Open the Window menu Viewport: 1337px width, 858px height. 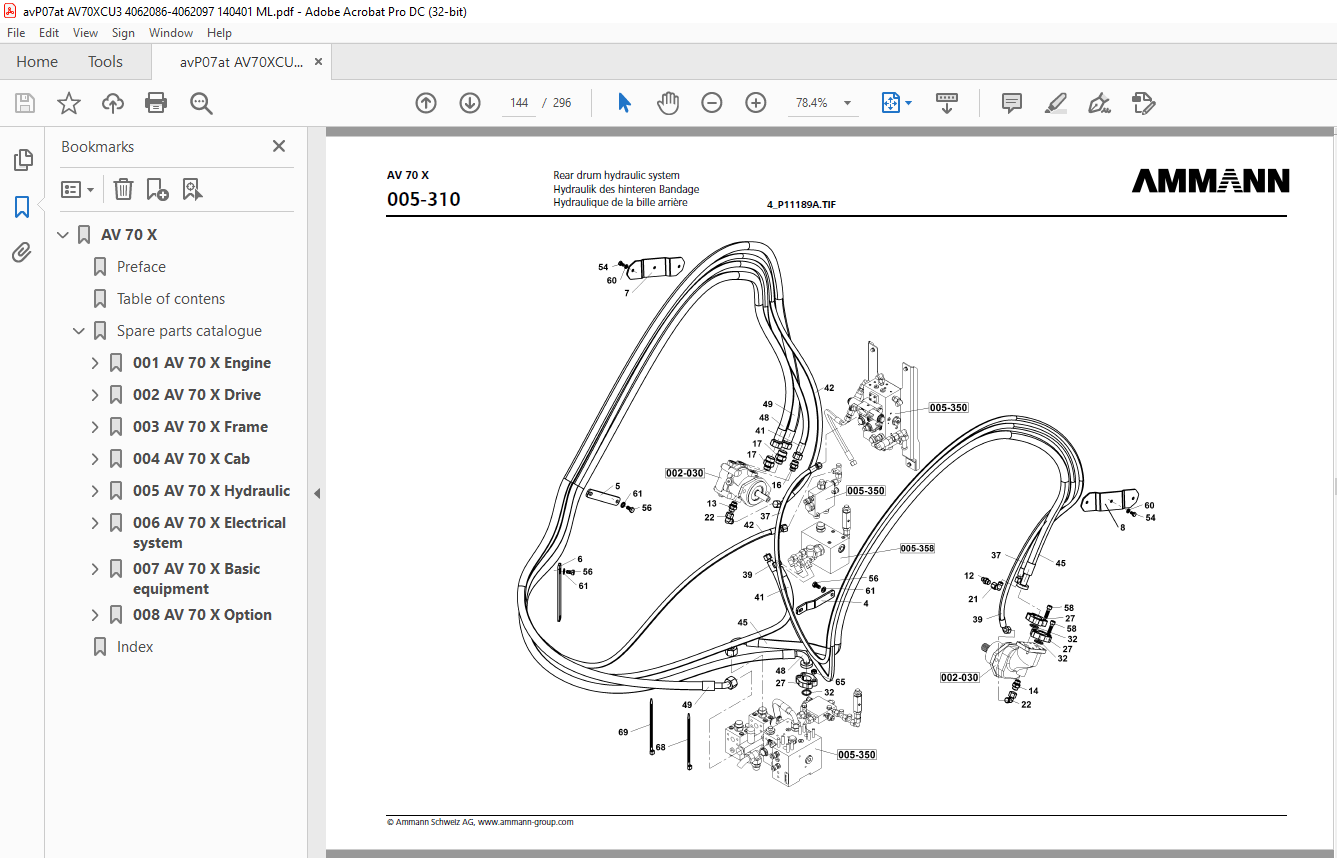[x=171, y=33]
